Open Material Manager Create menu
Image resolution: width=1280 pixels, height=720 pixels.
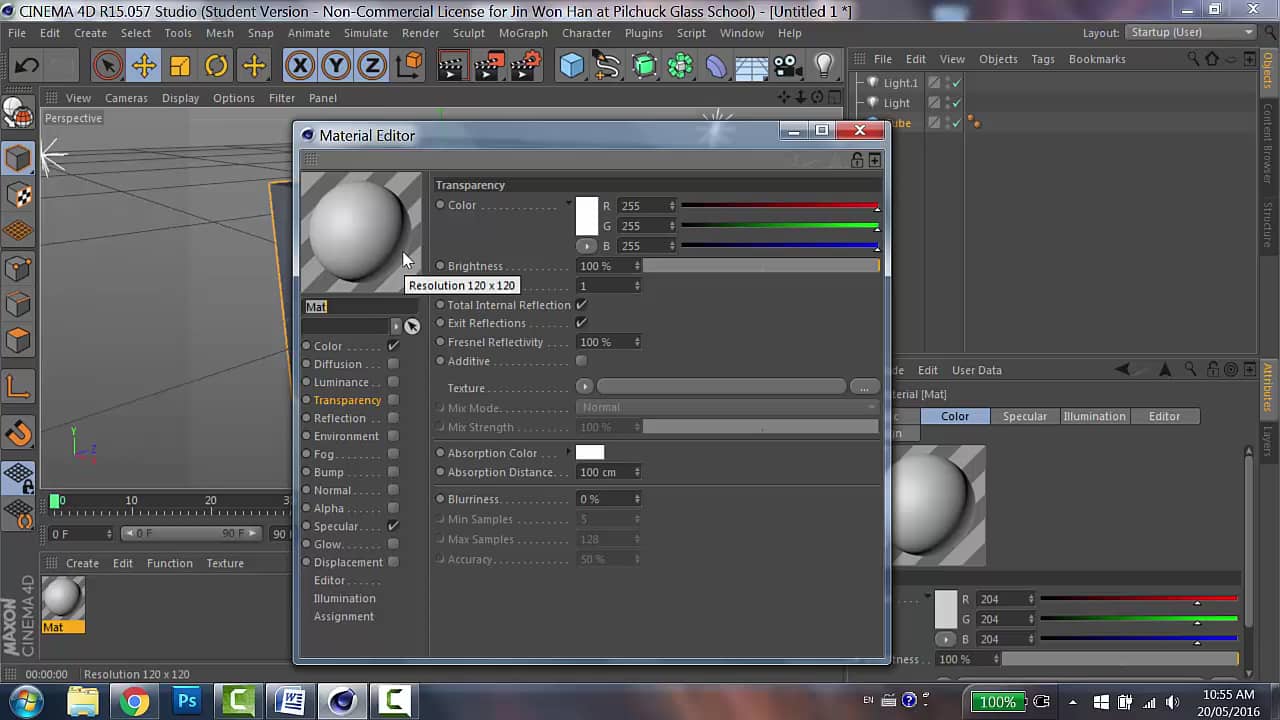(82, 563)
